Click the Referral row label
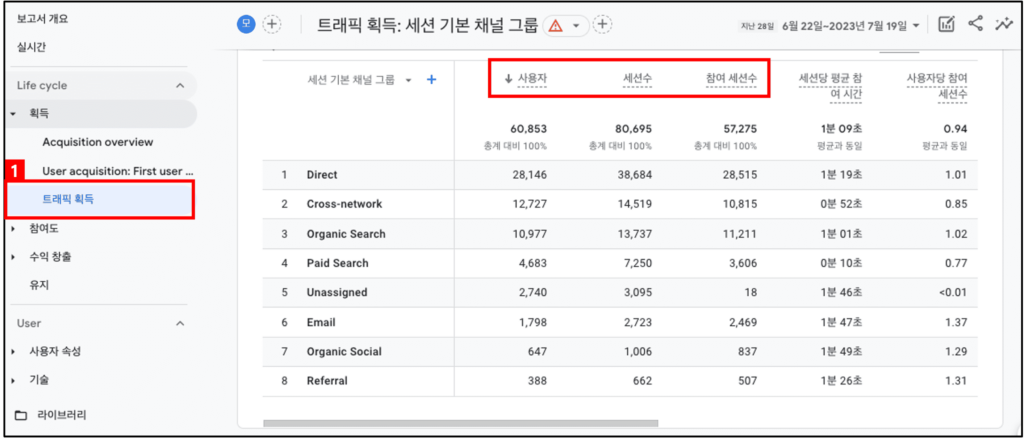1024x438 pixels. coord(327,381)
